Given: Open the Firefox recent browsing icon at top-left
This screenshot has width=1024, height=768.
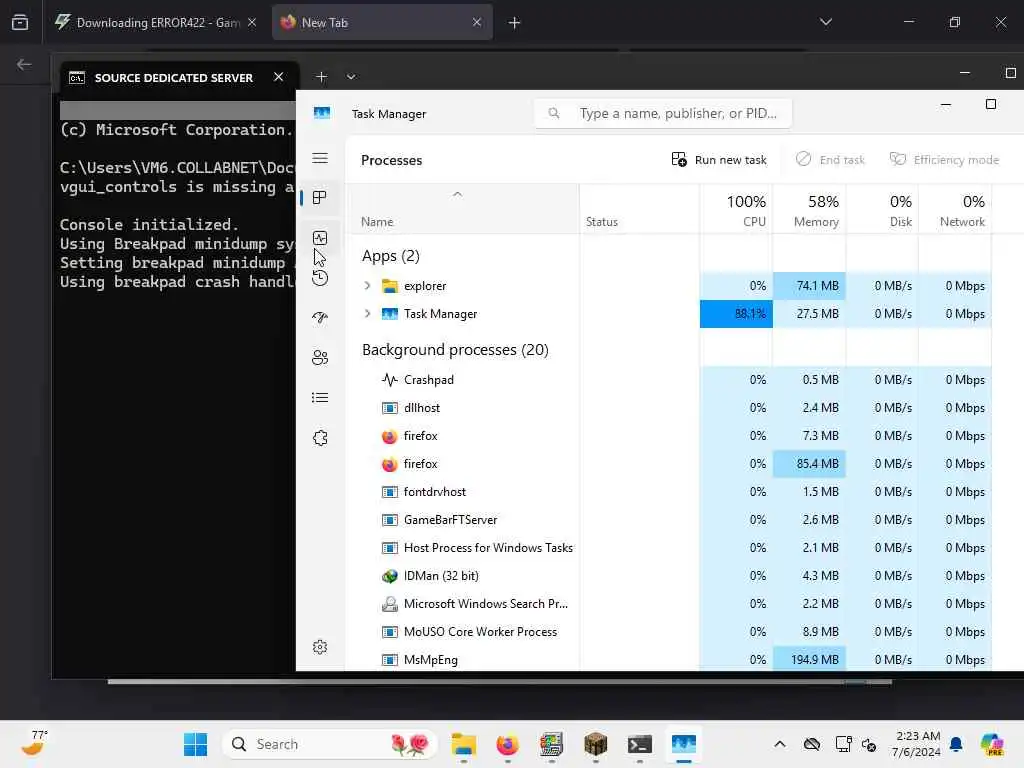Looking at the screenshot, I should tap(20, 22).
